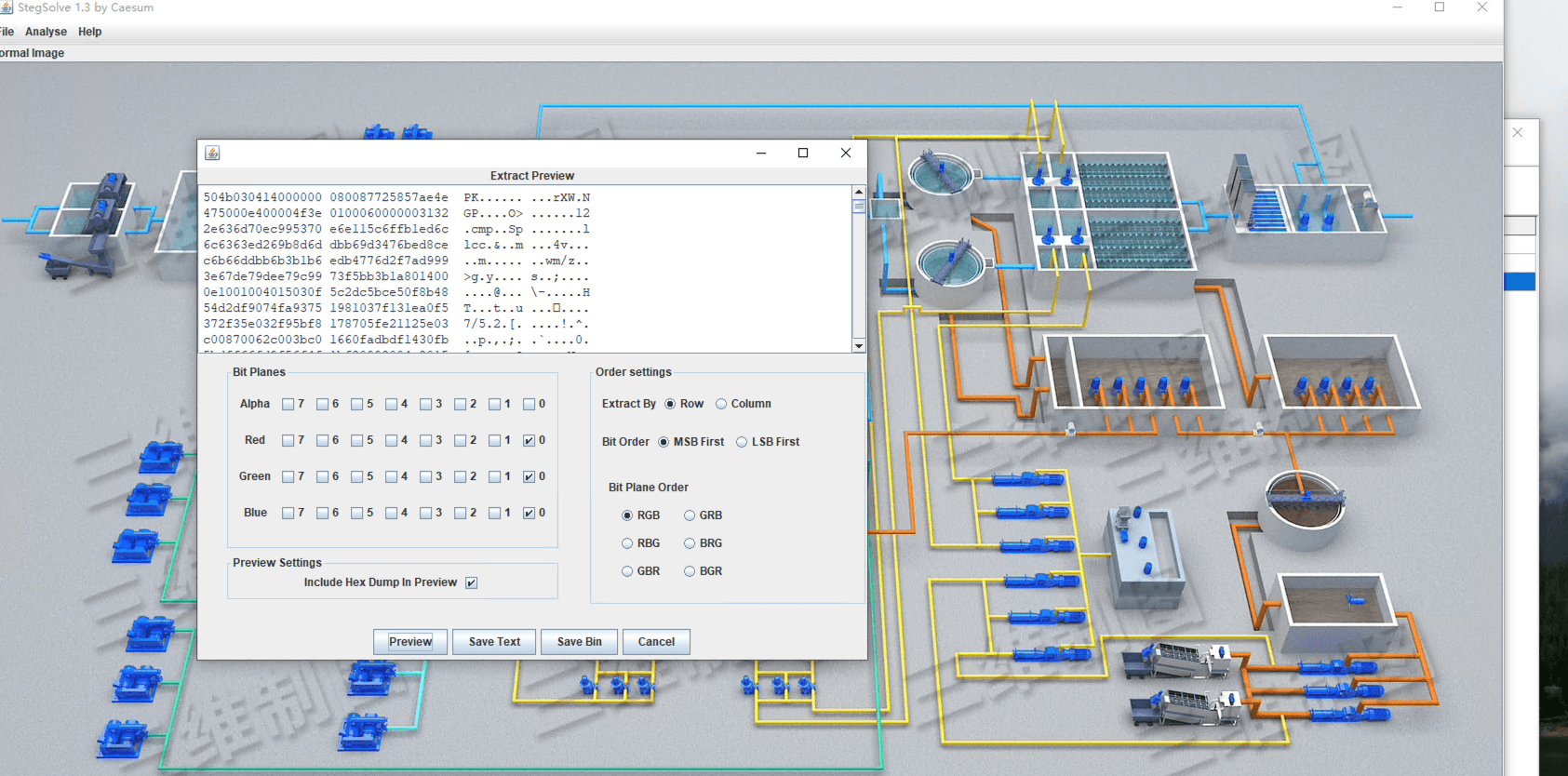Select BGR bit plane order
Screen dimensions: 1568x776
(690, 571)
